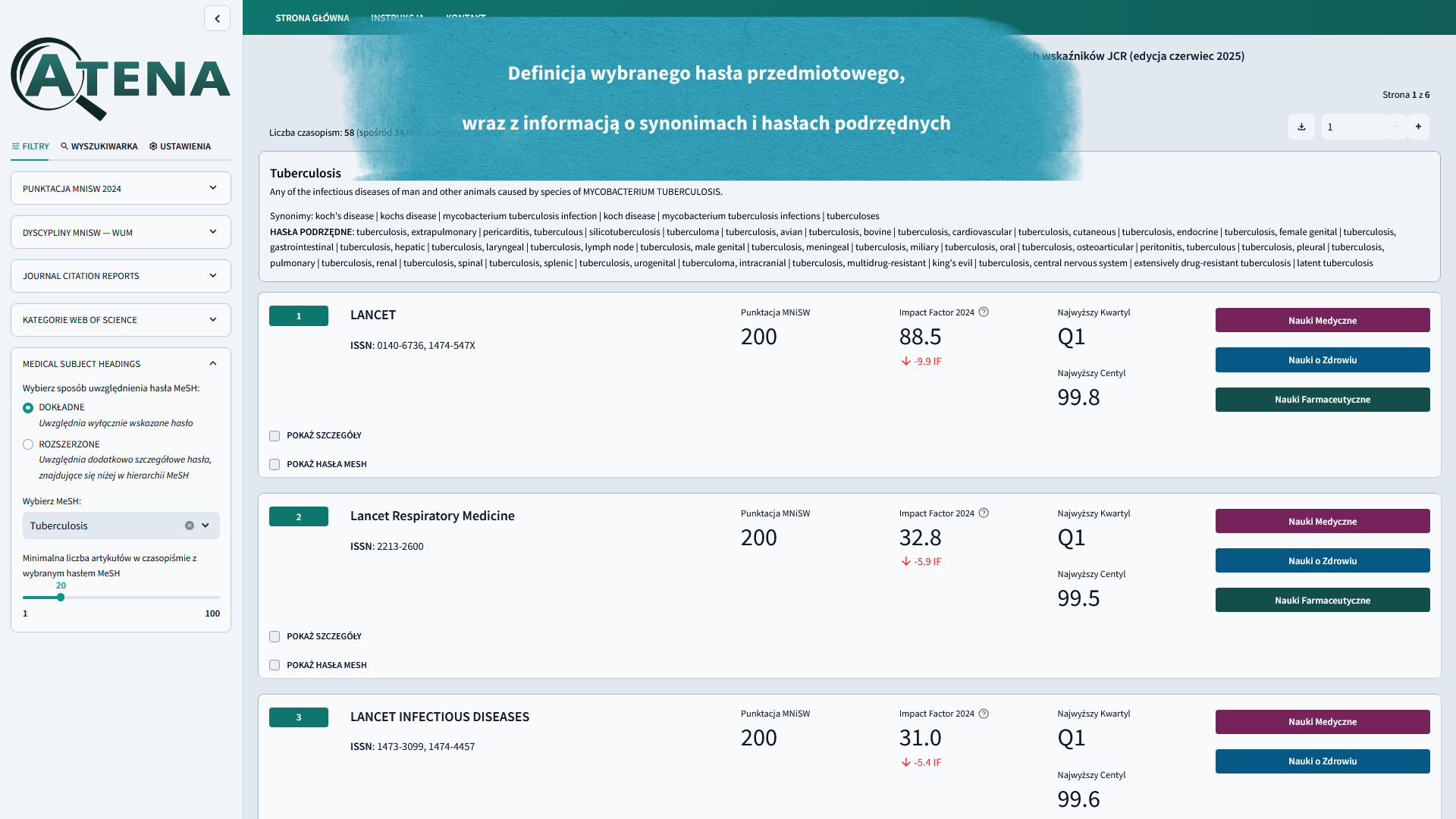Screen dimensions: 1456x819
Task: Open Impact Factor help for LANCET INFECTIOUS DISEASES
Action: (x=984, y=714)
